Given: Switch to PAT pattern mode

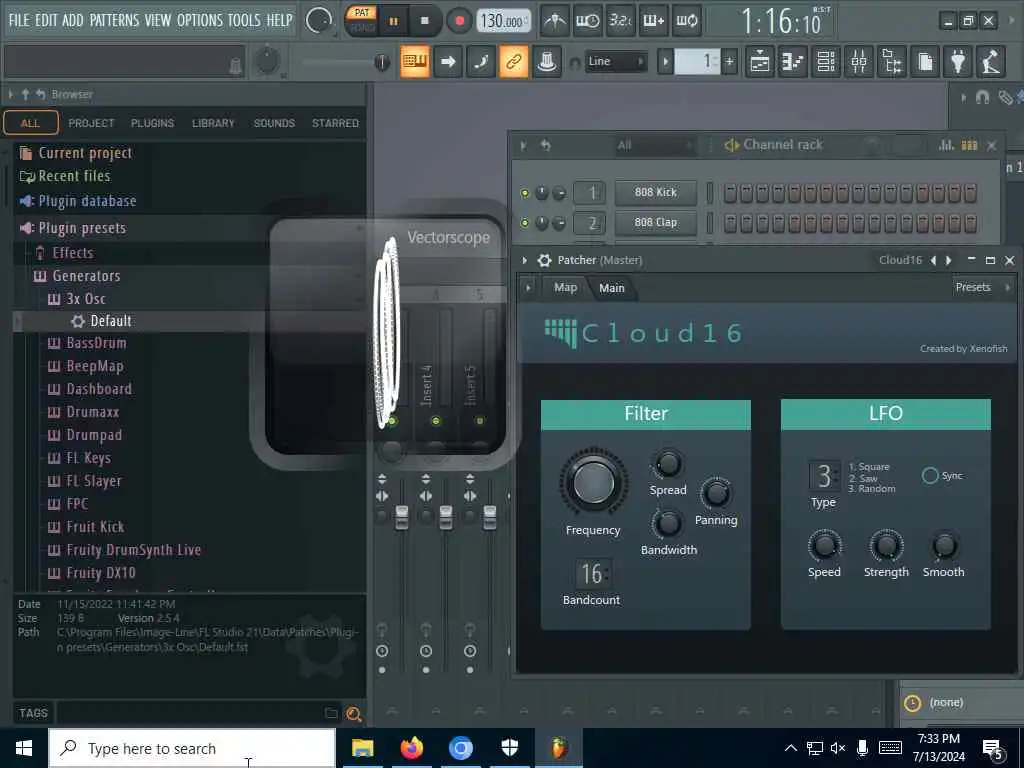Looking at the screenshot, I should click(x=362, y=13).
